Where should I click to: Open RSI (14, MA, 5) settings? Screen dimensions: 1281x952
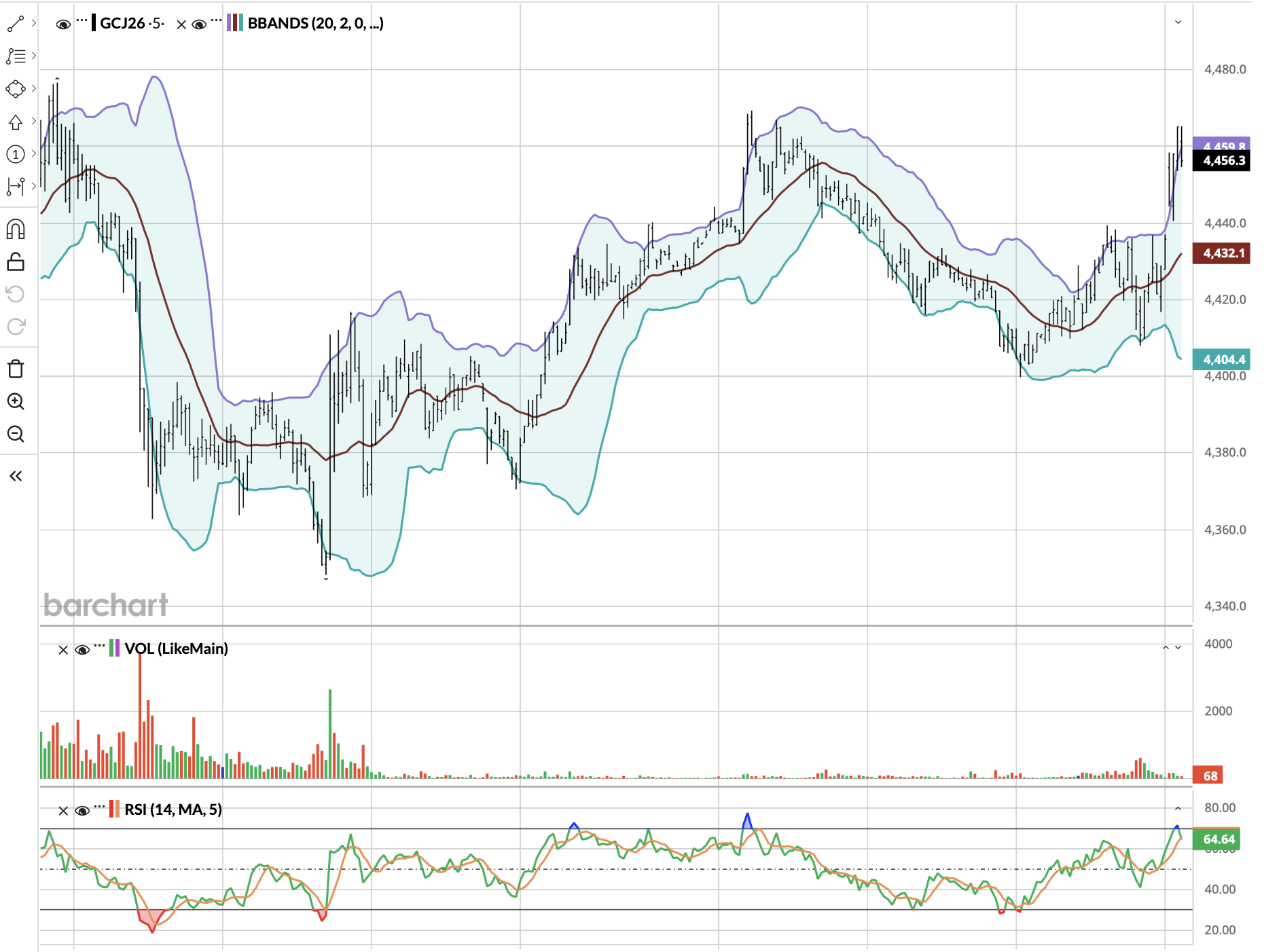(173, 809)
